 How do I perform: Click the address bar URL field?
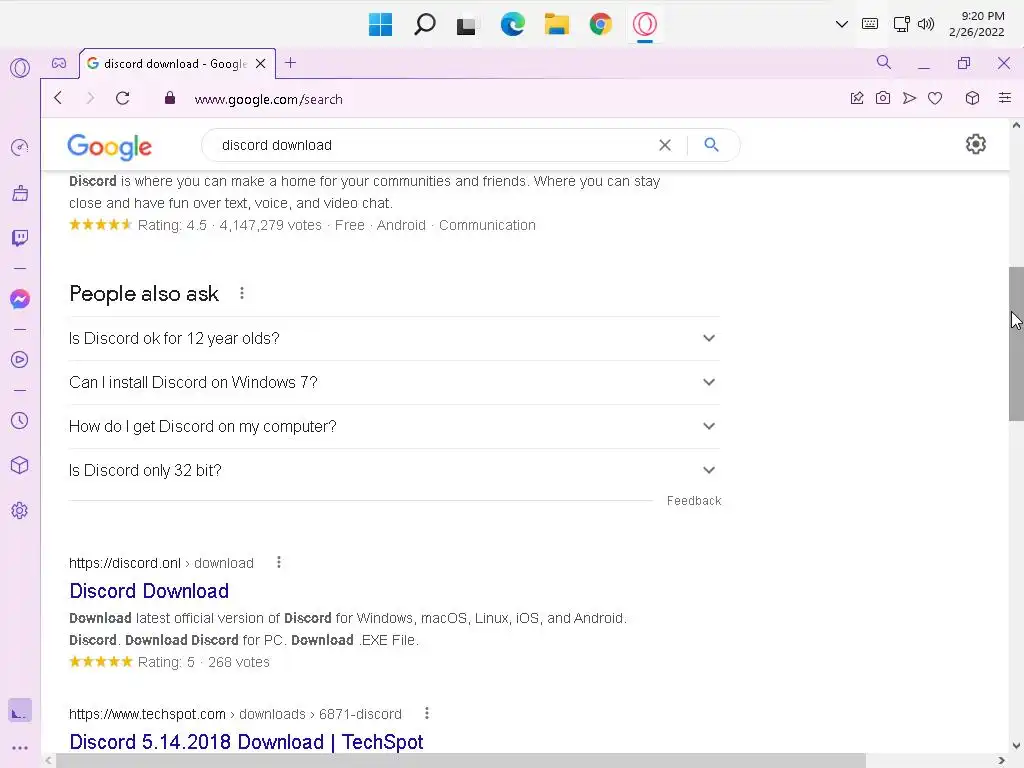pos(268,99)
